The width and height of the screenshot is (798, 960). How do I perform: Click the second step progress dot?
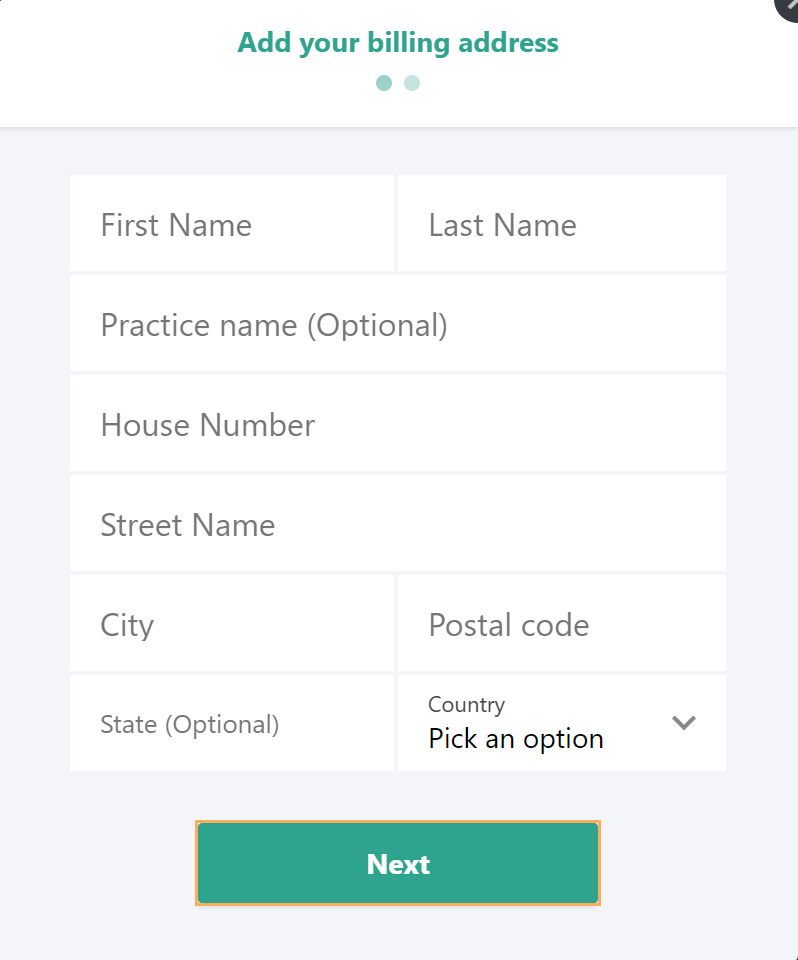coord(412,83)
